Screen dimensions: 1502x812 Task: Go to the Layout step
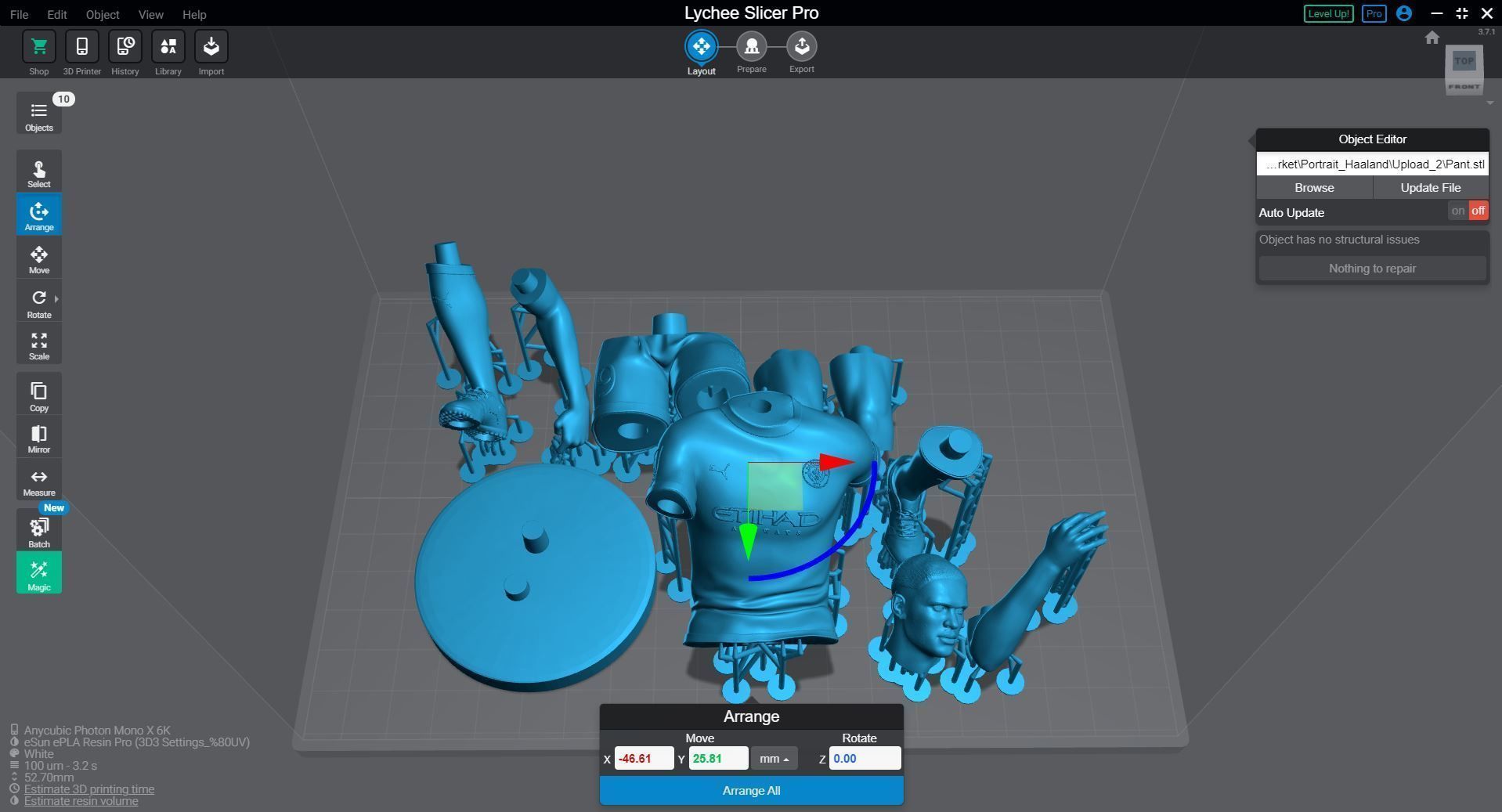pos(701,47)
